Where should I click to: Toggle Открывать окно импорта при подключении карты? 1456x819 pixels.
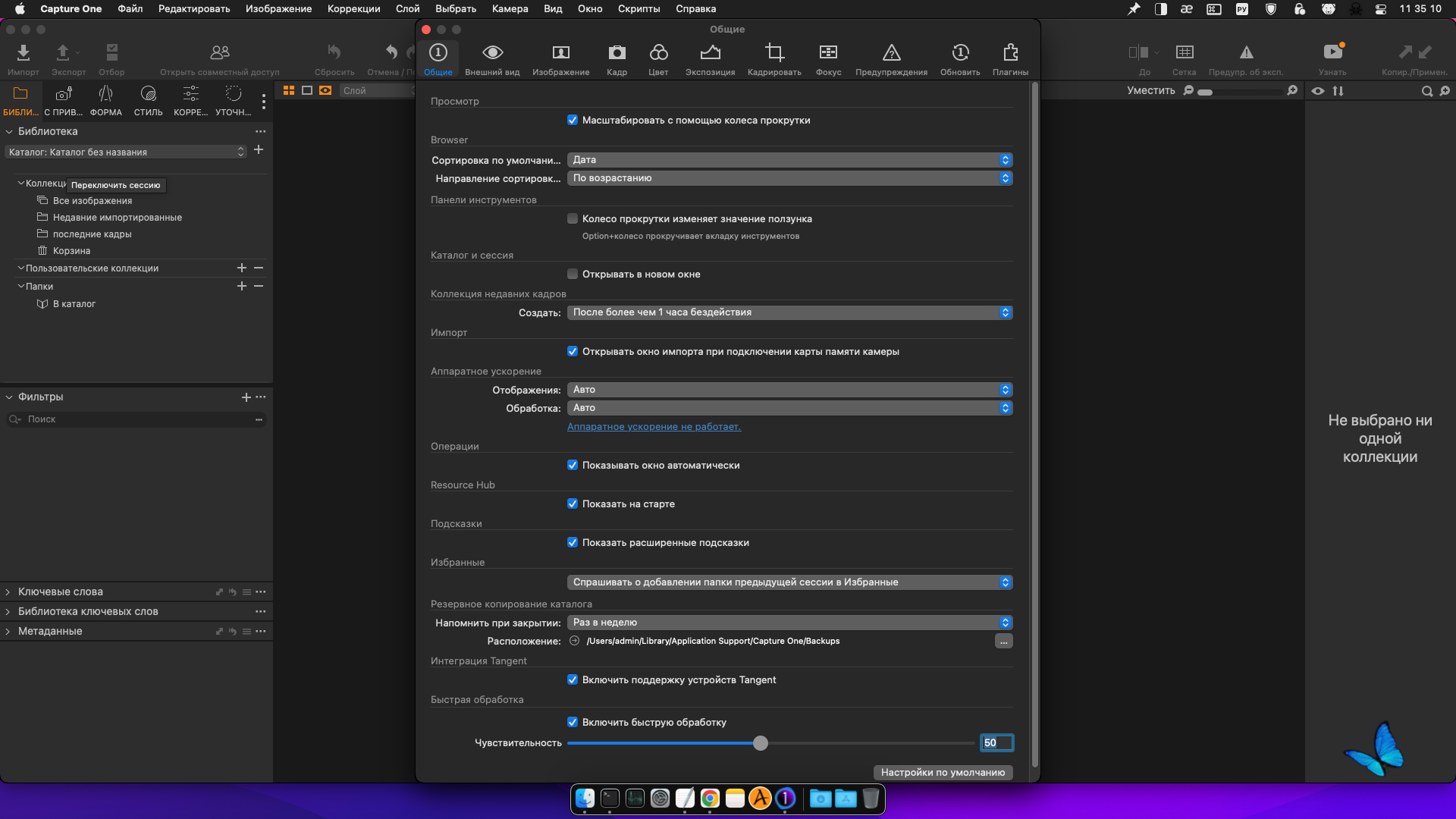coord(573,351)
